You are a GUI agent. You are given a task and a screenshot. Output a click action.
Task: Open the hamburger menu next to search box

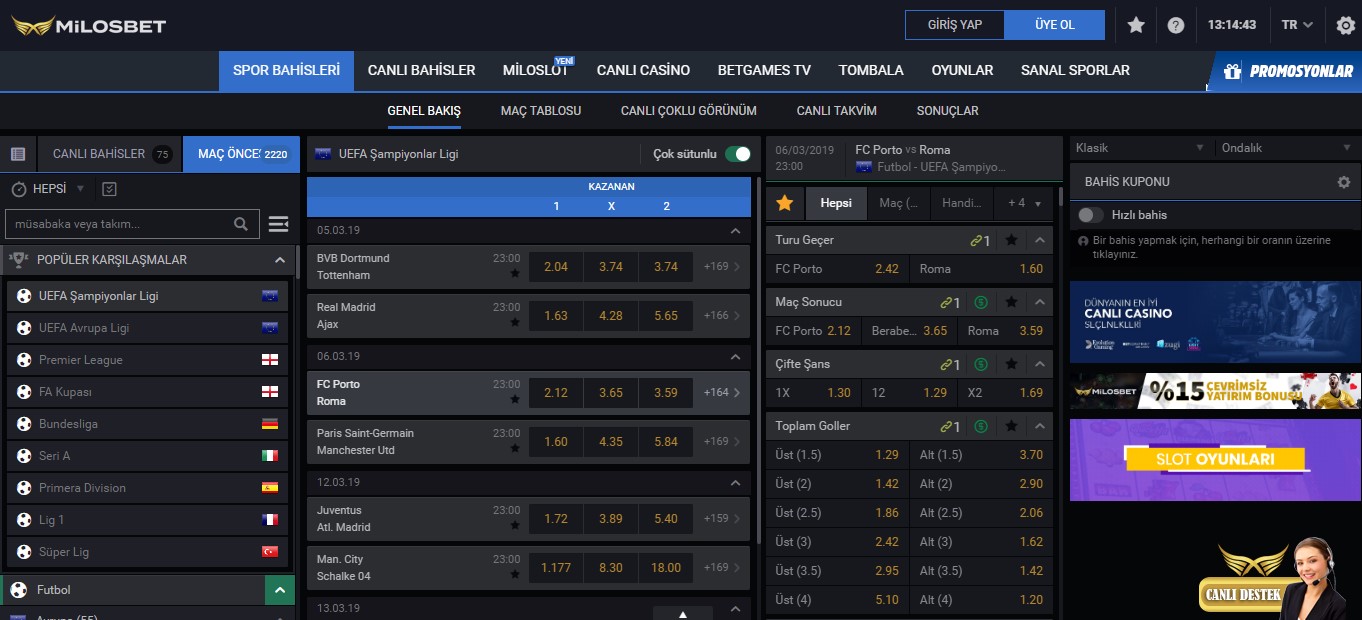coord(279,224)
